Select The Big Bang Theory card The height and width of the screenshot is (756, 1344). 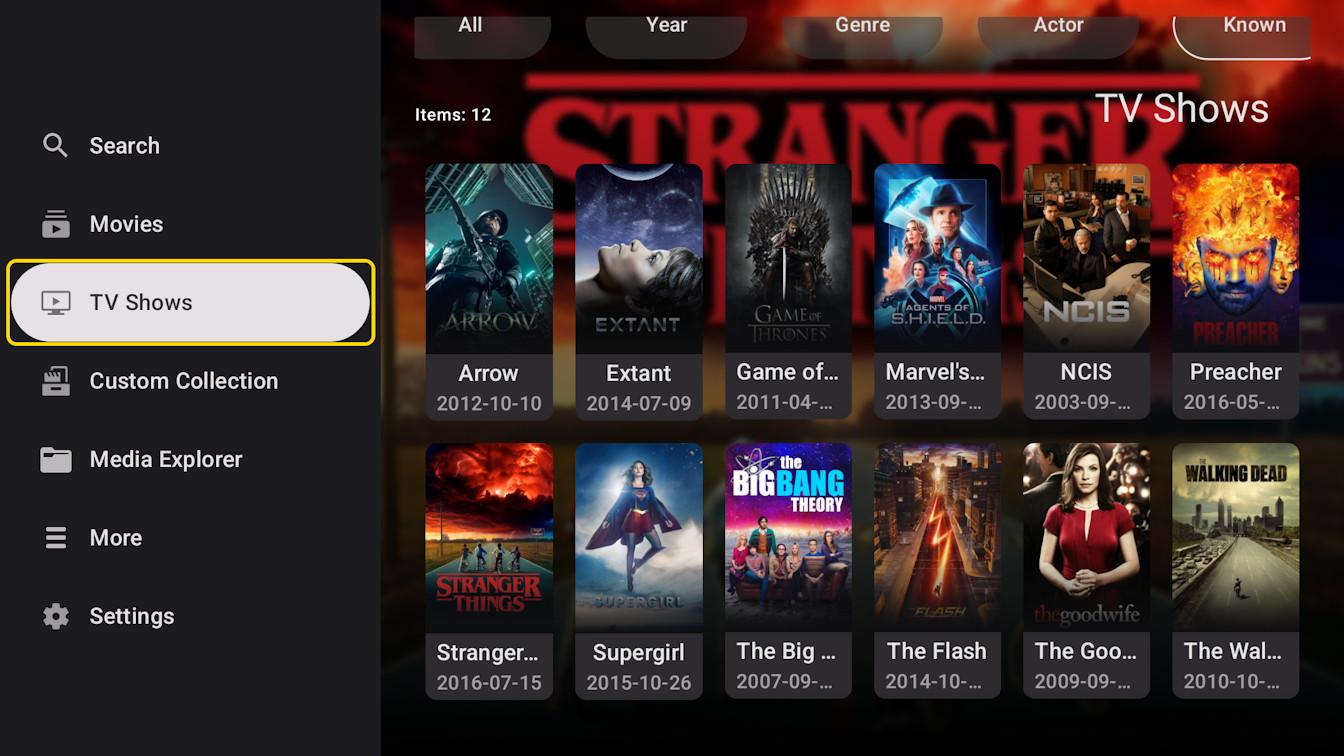click(788, 571)
